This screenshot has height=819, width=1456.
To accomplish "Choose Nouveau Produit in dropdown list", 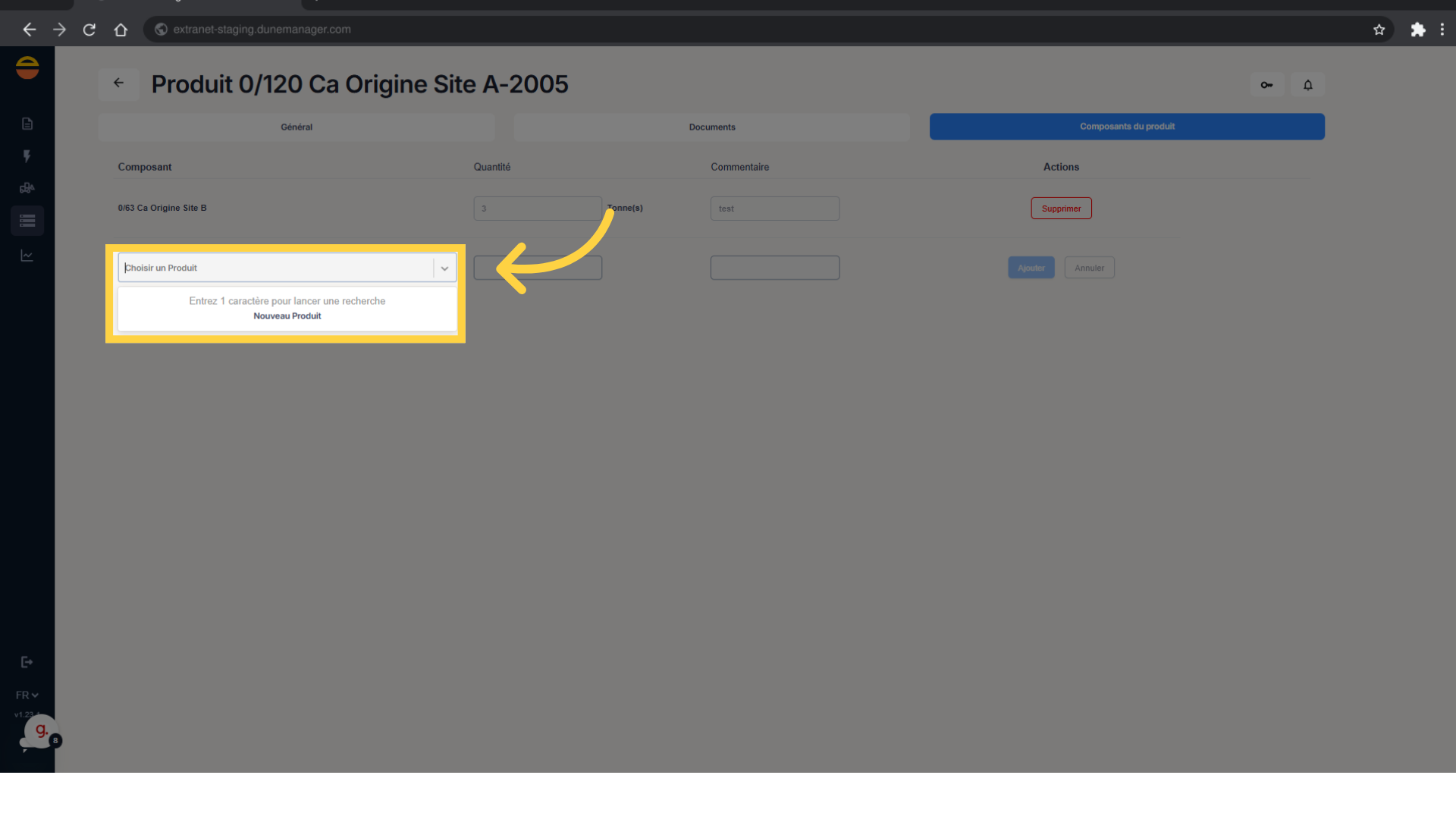I will (287, 316).
